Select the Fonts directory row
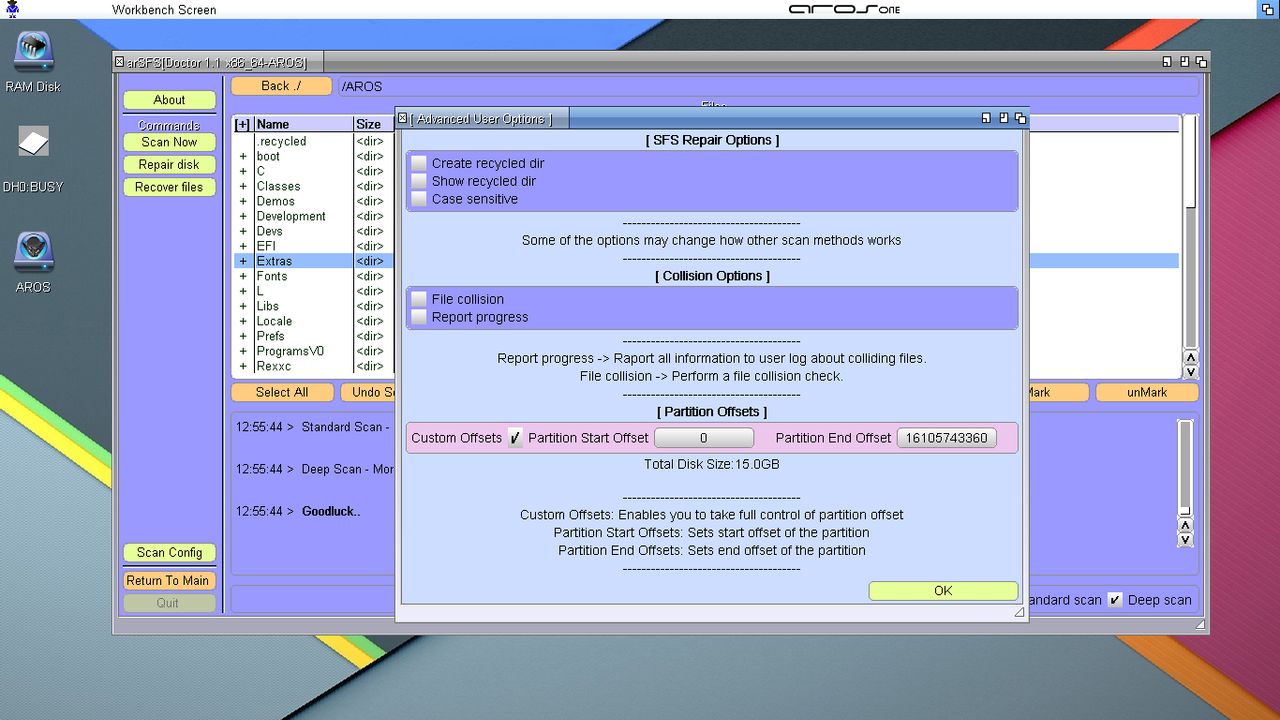 314,276
